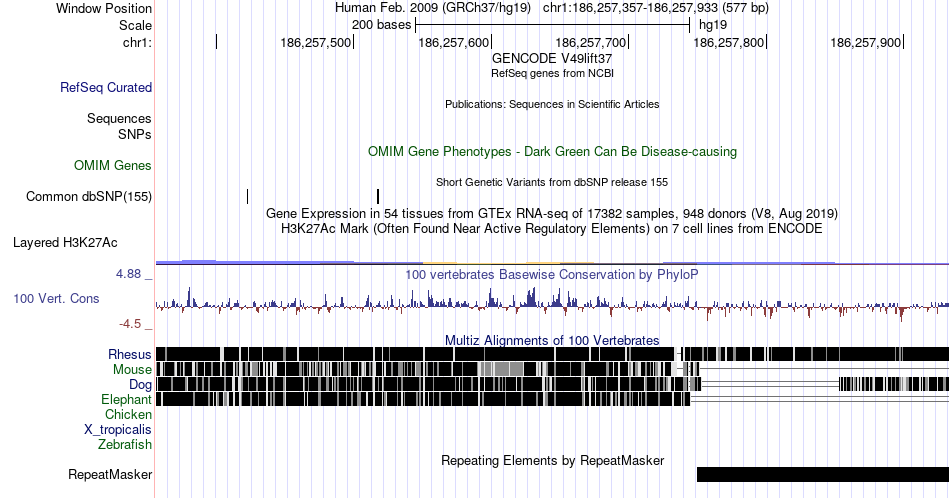Click the hg19 label beside the scale bar
The height and width of the screenshot is (498, 950).
click(x=713, y=25)
